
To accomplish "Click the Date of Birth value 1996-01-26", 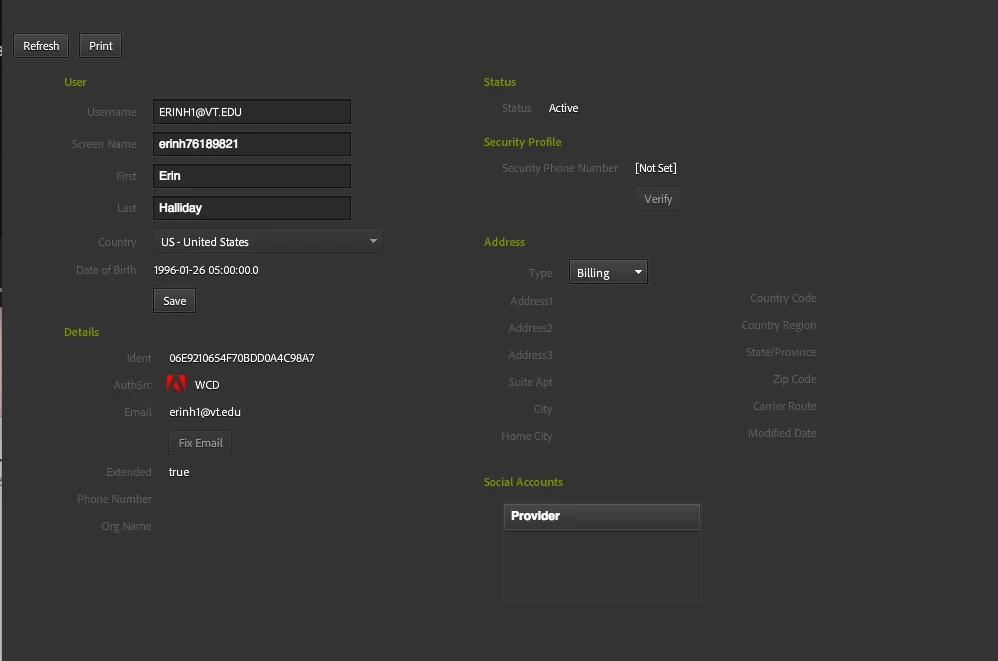I will point(206,269).
